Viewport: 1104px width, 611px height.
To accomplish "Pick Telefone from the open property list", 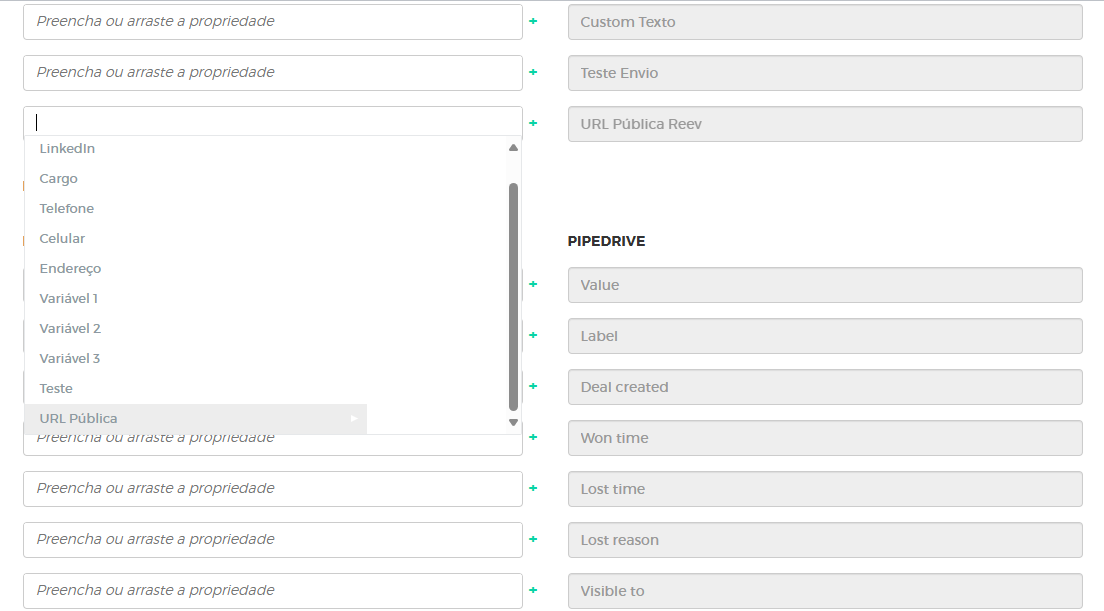I will coord(66,209).
